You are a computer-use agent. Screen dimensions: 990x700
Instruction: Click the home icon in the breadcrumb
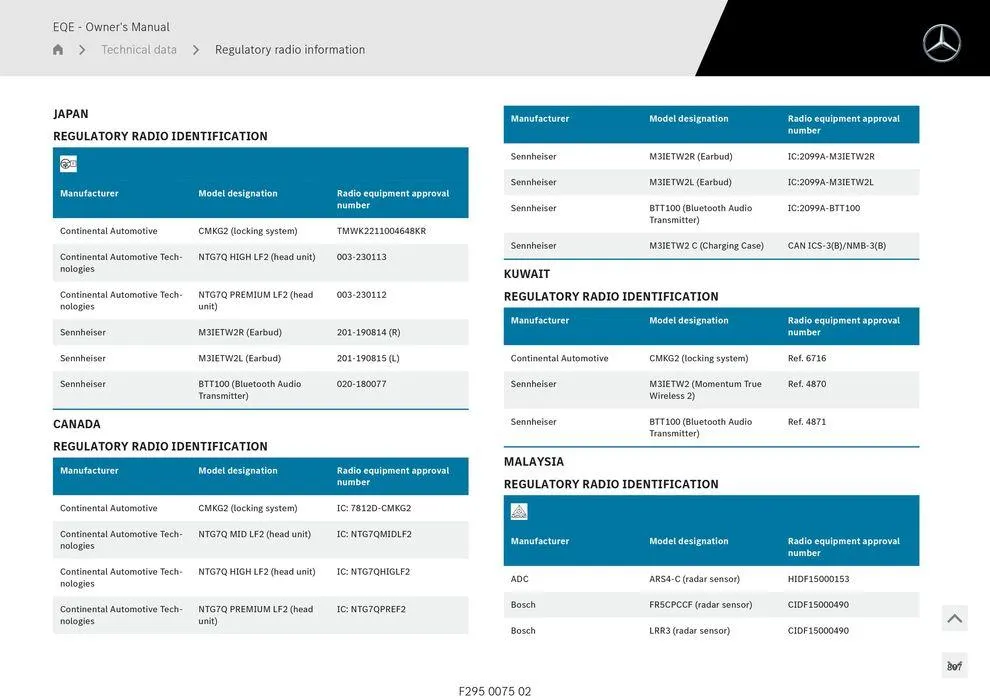(x=56, y=48)
